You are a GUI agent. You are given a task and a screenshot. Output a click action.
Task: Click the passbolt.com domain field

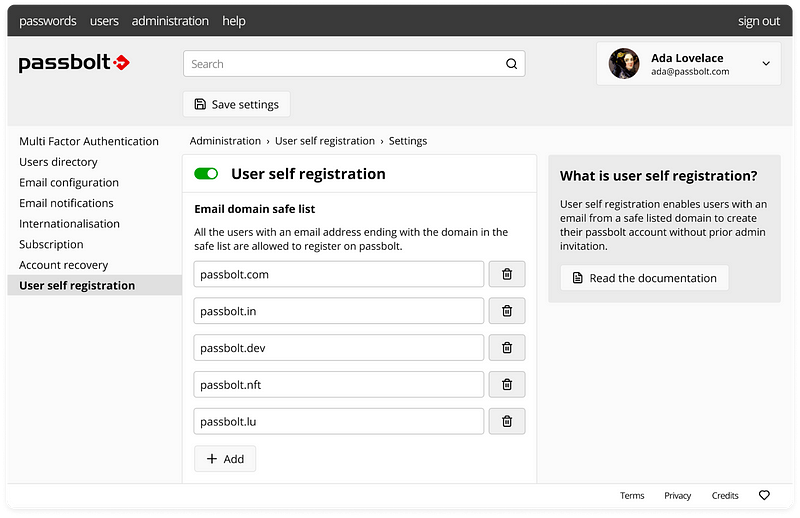click(x=339, y=274)
